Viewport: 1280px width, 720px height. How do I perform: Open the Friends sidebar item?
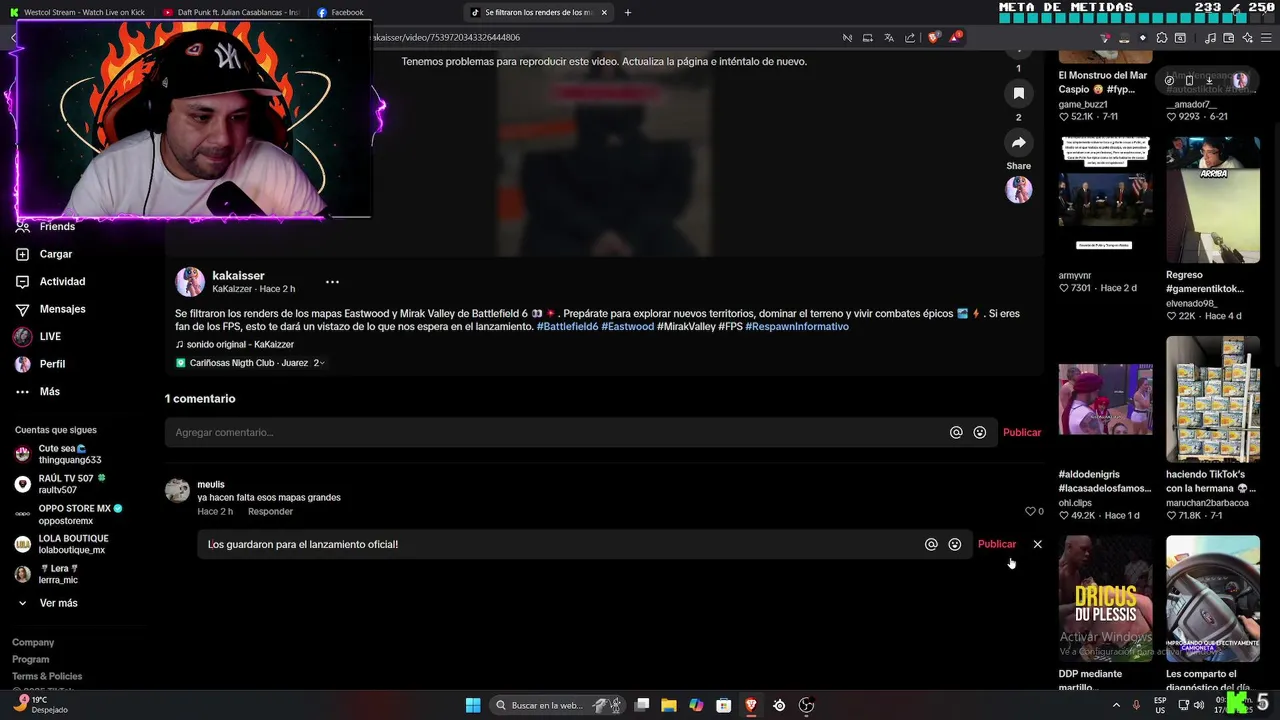(45, 227)
